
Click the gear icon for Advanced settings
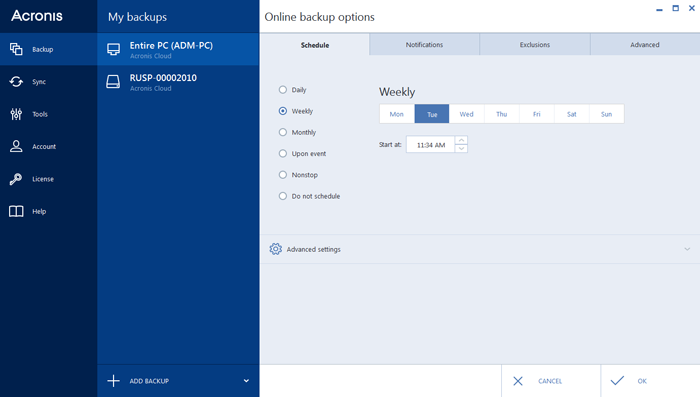pos(275,249)
